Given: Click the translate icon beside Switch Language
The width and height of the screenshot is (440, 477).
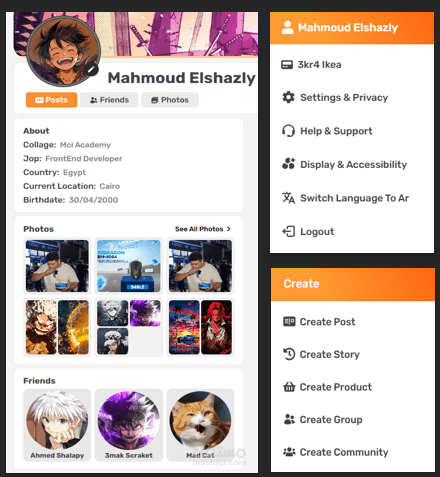Looking at the screenshot, I should tap(288, 198).
